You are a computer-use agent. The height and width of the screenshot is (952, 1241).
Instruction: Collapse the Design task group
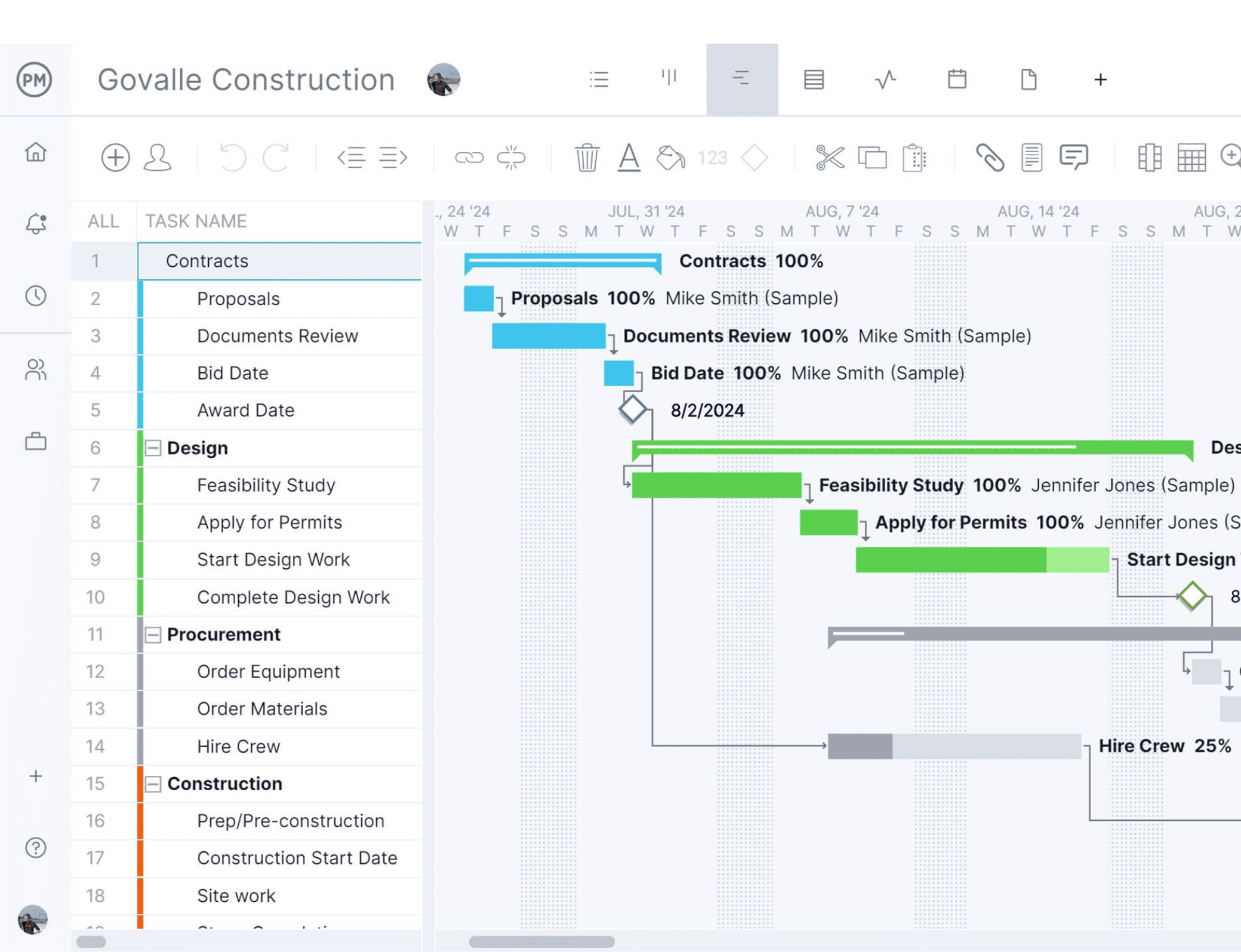153,448
